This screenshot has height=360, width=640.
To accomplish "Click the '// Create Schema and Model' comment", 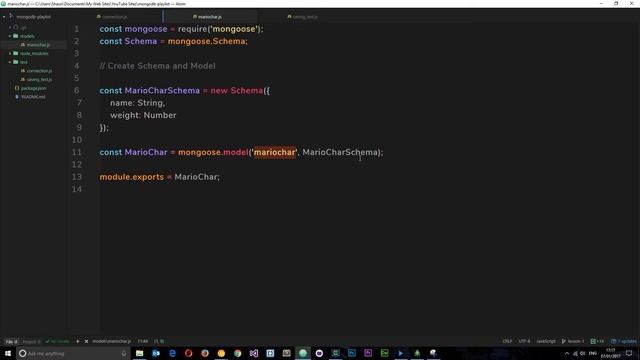I will click(157, 66).
